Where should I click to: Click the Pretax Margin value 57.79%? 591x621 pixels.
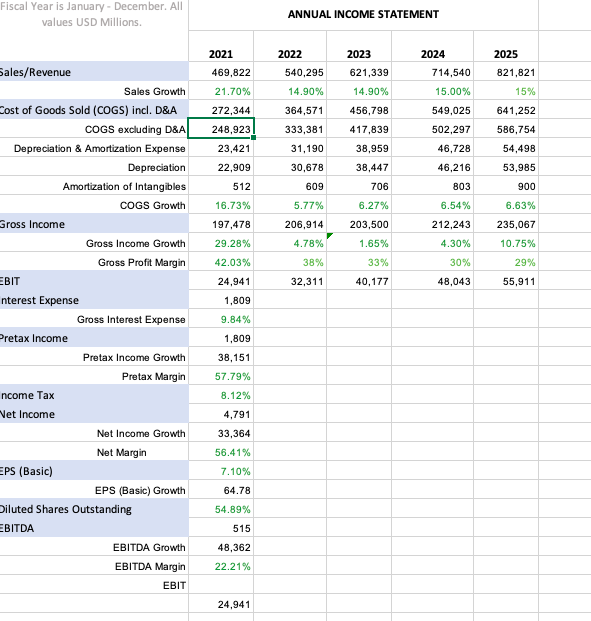click(x=221, y=376)
